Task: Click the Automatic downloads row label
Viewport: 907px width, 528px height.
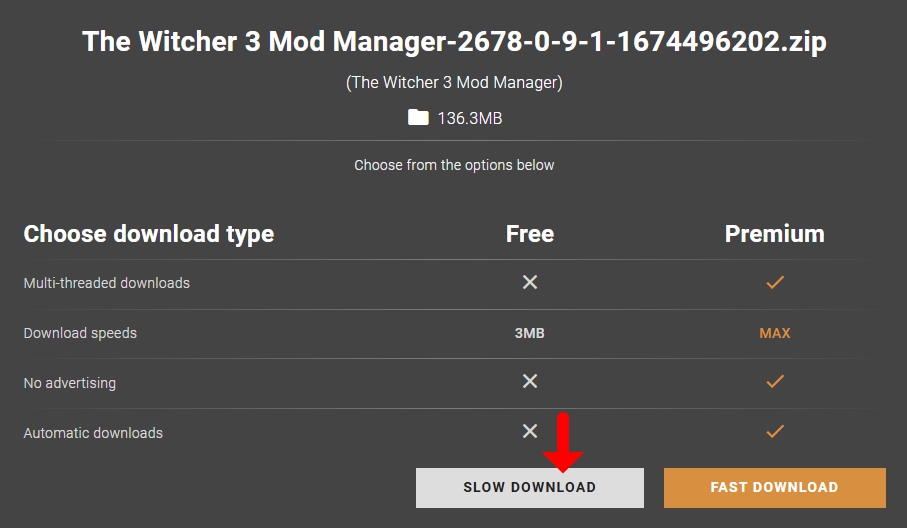Action: pos(93,433)
